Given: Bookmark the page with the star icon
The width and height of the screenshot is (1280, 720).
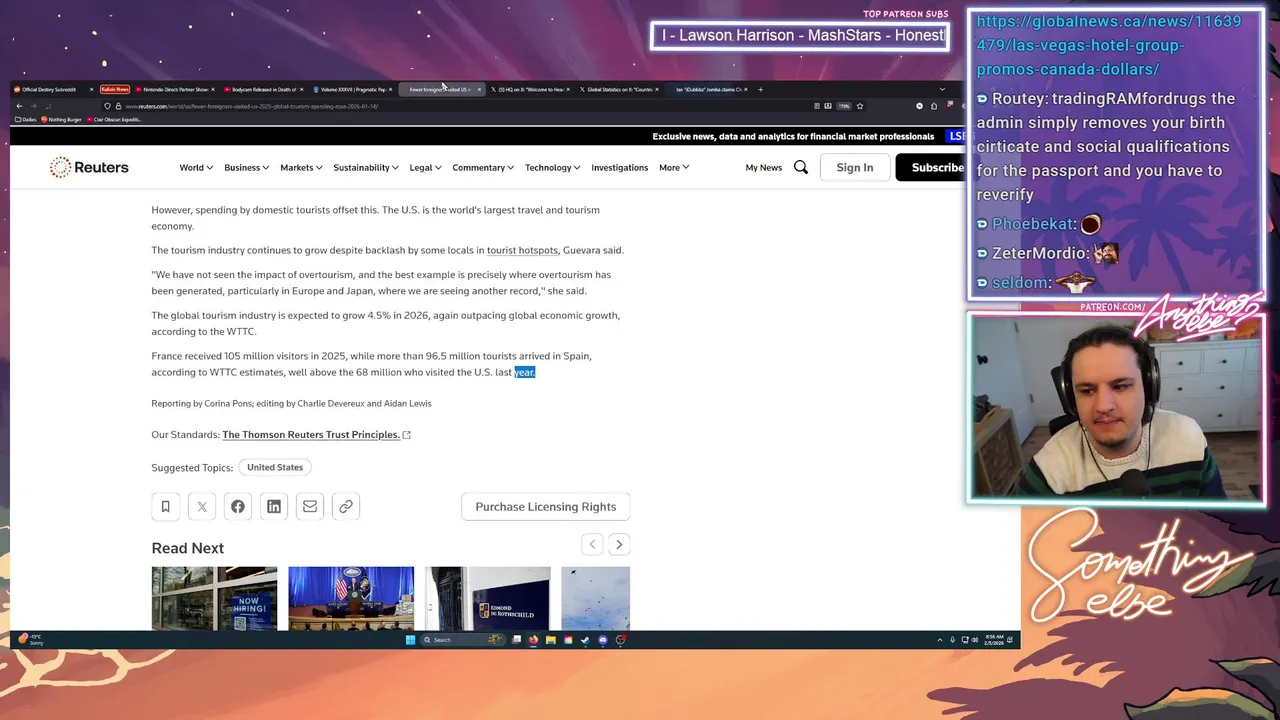Looking at the screenshot, I should [x=860, y=106].
